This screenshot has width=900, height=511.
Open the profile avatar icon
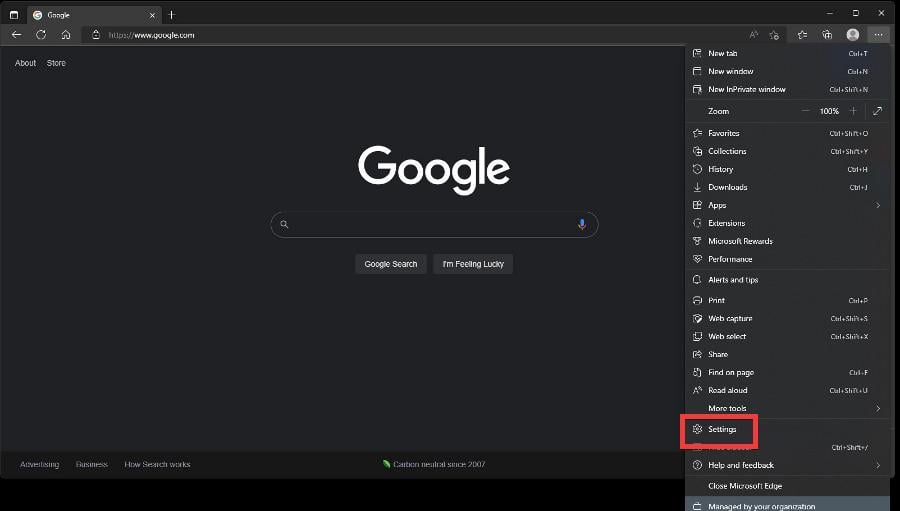pos(852,35)
